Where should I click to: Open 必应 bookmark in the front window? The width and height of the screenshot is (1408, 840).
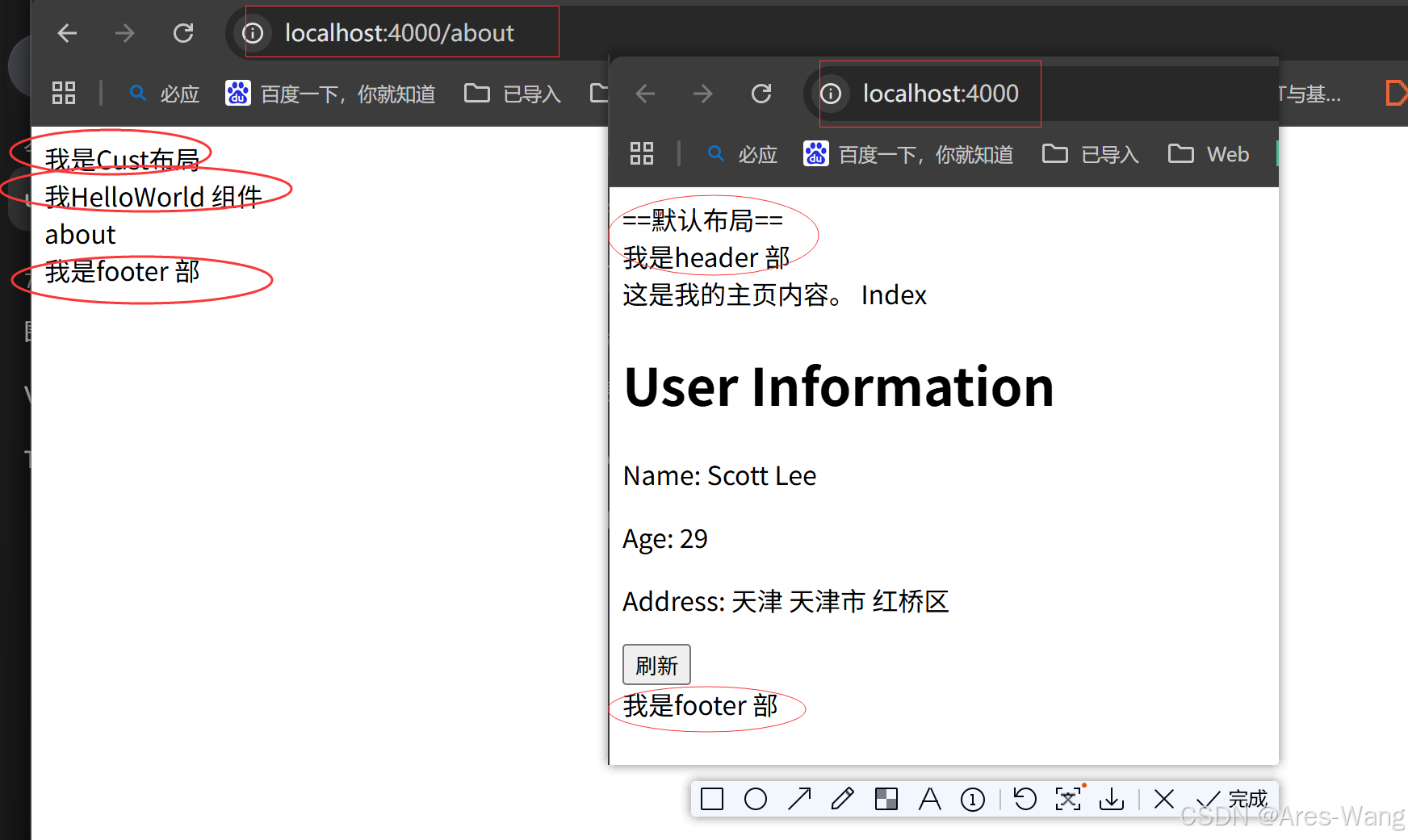(x=743, y=154)
